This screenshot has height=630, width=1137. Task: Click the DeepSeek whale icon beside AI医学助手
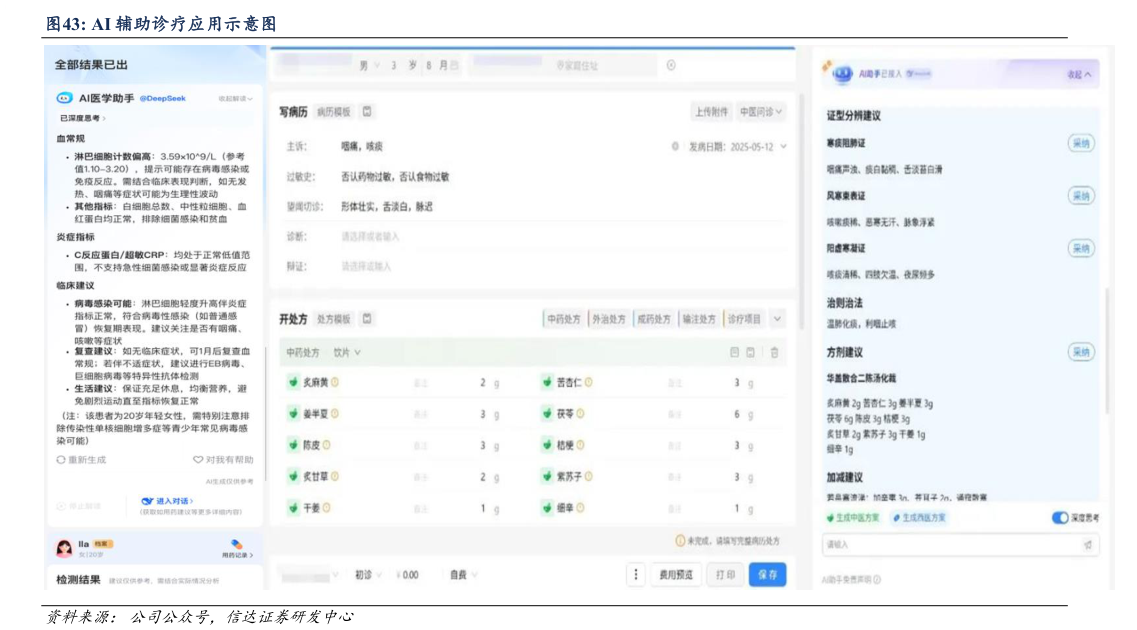pos(64,98)
